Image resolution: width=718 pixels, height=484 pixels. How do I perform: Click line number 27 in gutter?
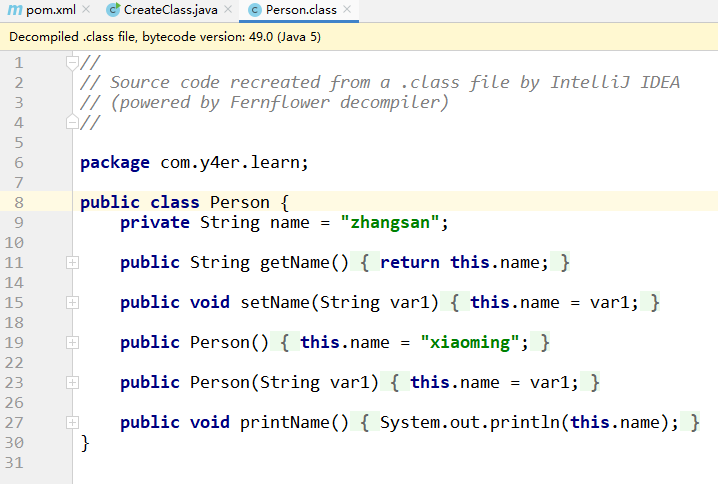pos(14,422)
